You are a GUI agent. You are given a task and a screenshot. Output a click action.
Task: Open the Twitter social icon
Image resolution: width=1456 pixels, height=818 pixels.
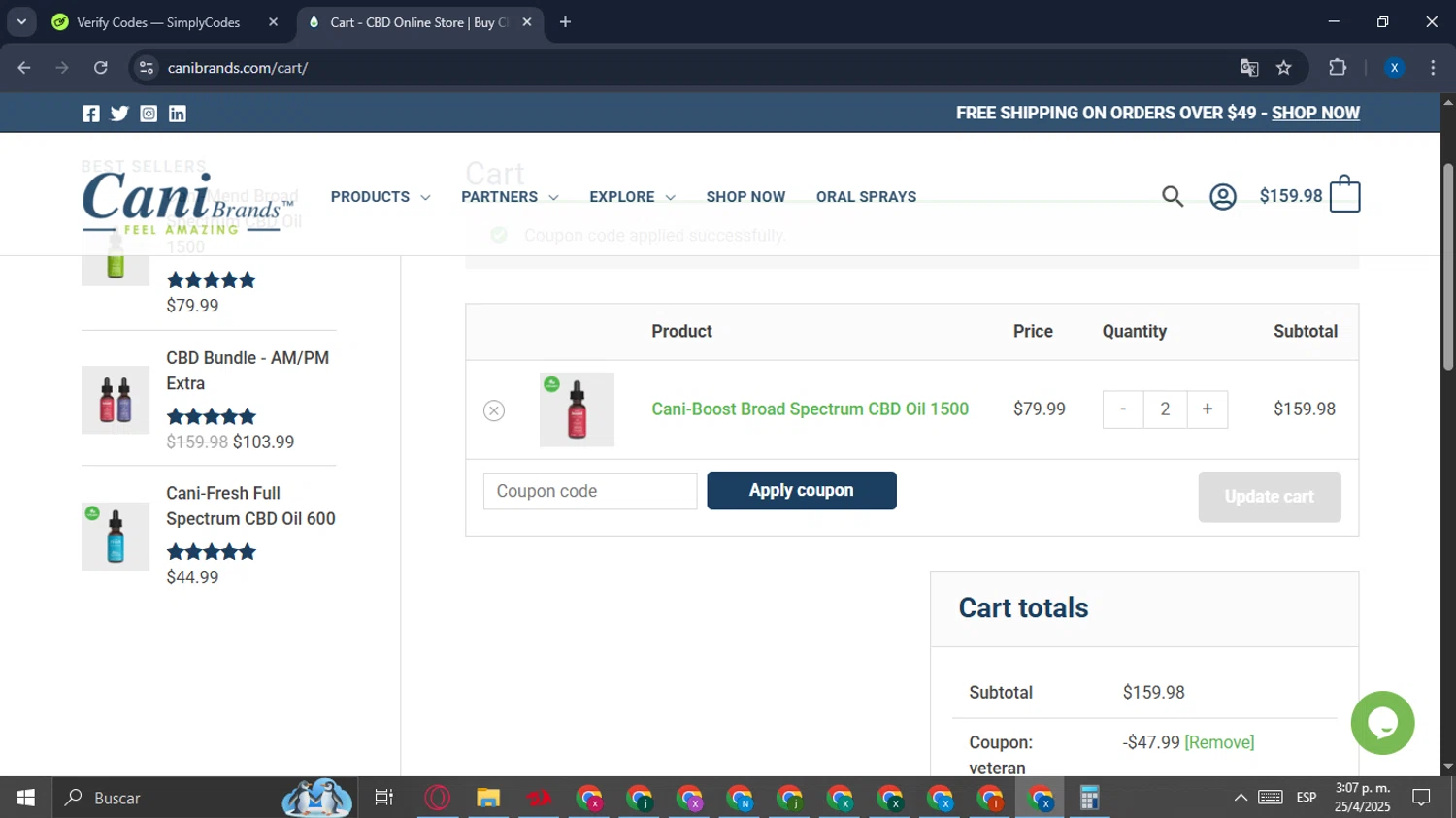[119, 114]
